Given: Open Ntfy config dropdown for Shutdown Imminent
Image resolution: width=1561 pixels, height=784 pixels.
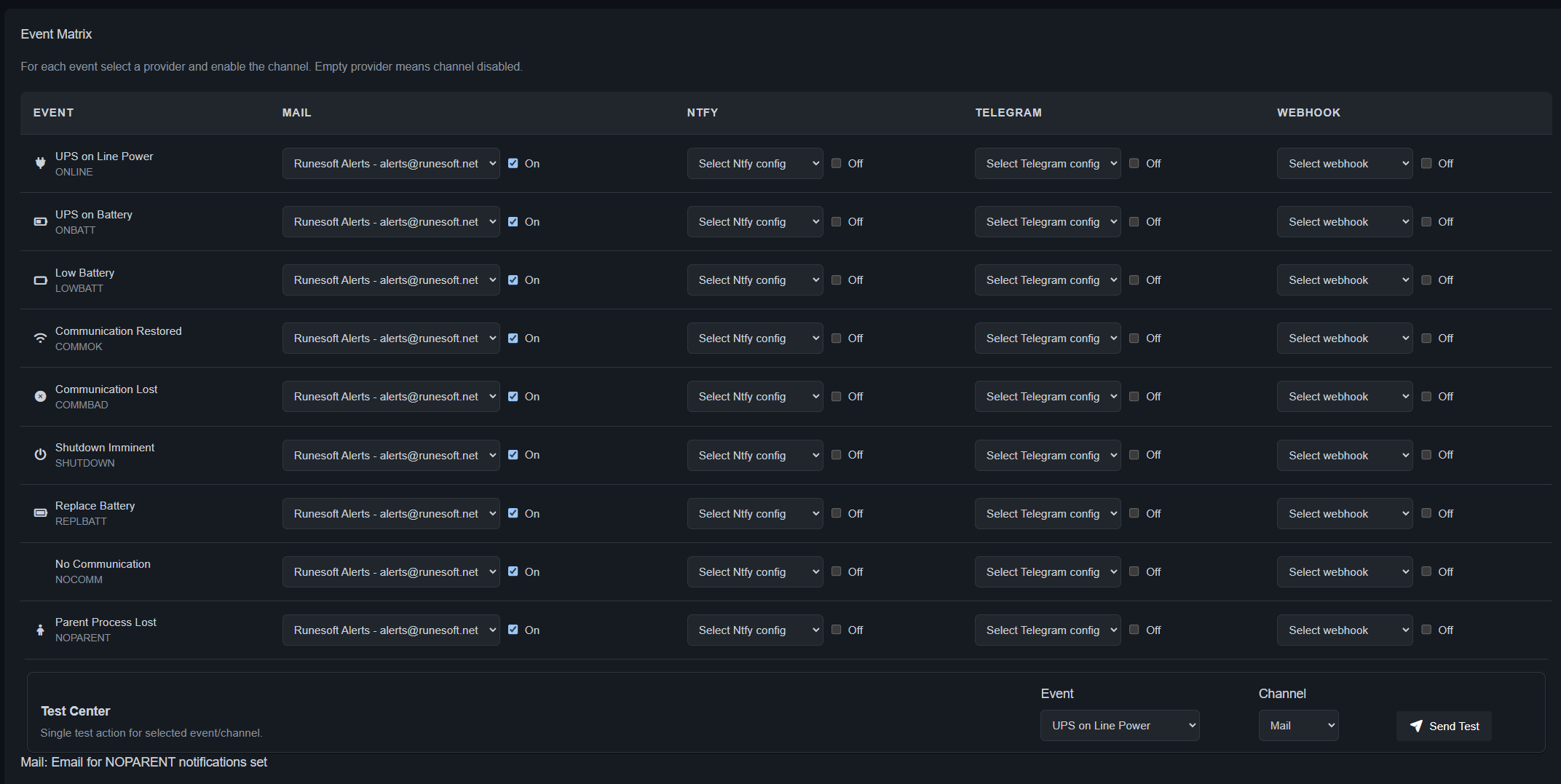Looking at the screenshot, I should tap(755, 455).
